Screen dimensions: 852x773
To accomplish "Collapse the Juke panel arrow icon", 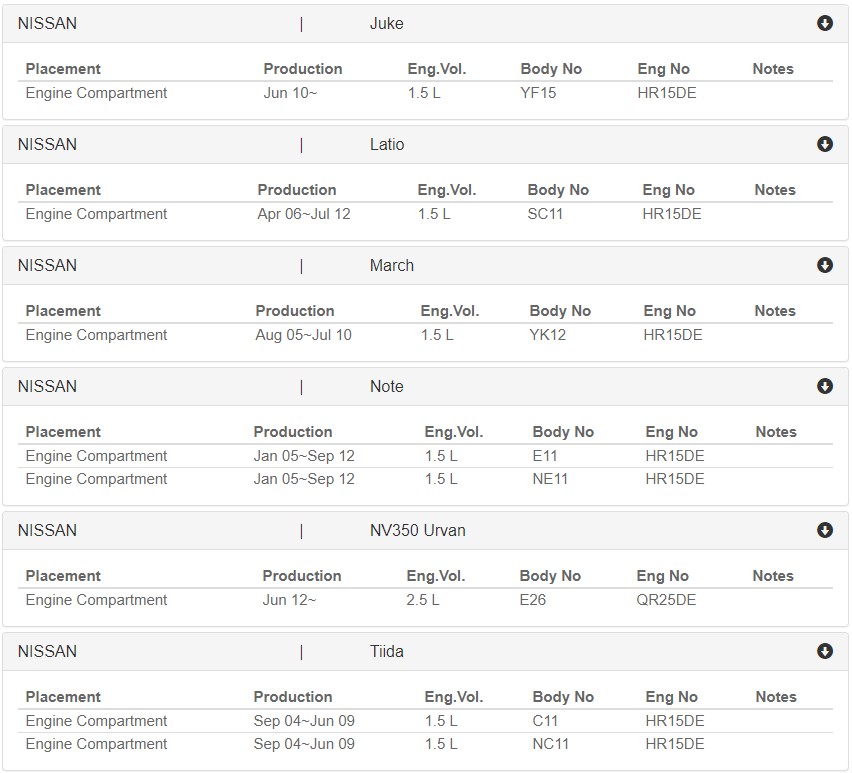I will 824,23.
